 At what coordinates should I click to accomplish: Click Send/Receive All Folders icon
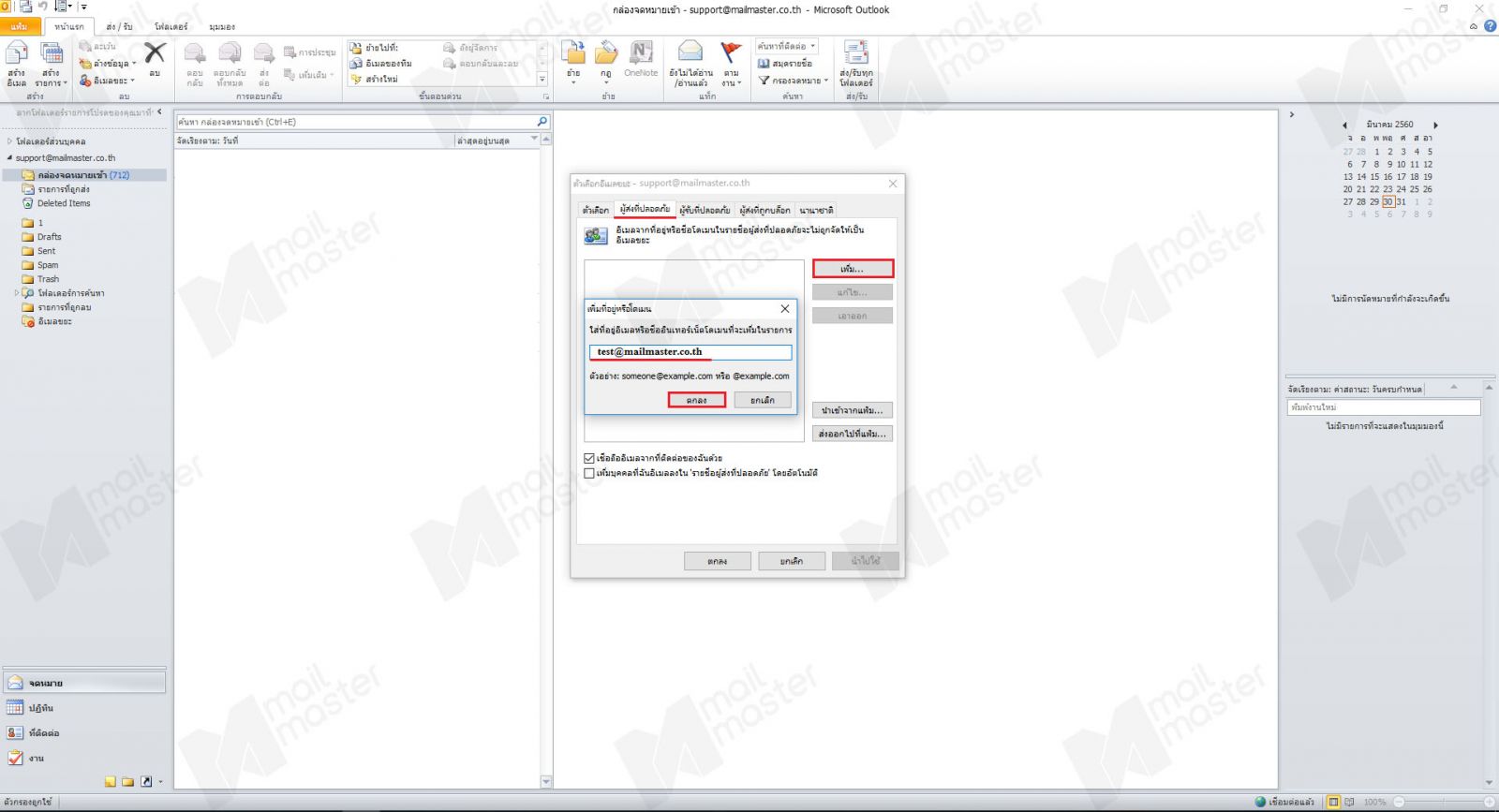click(x=855, y=52)
